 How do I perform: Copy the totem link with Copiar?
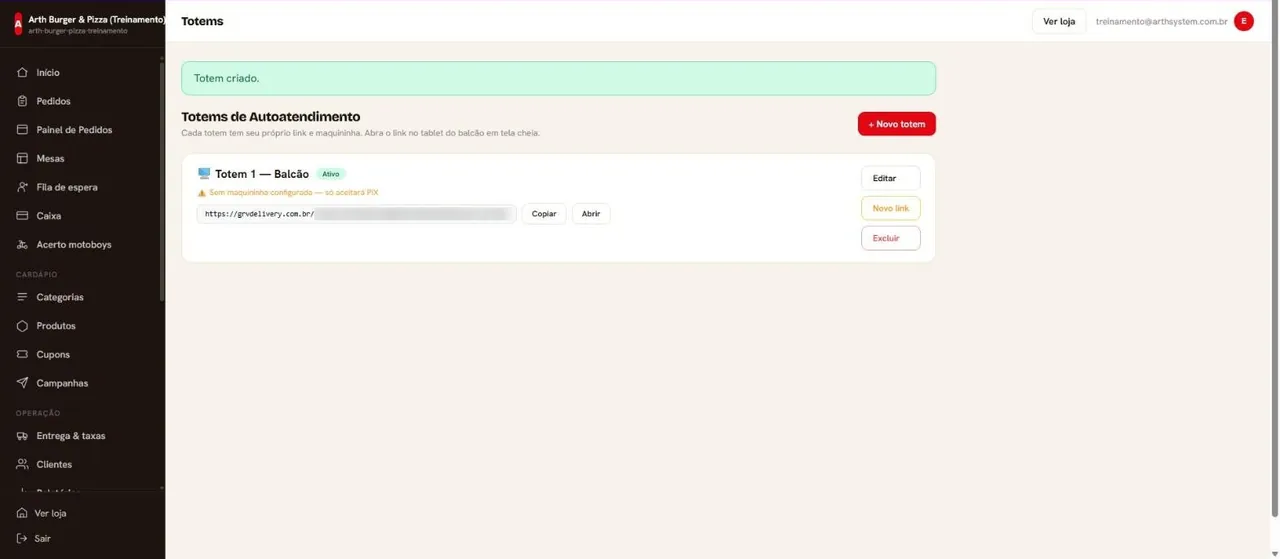tap(544, 214)
